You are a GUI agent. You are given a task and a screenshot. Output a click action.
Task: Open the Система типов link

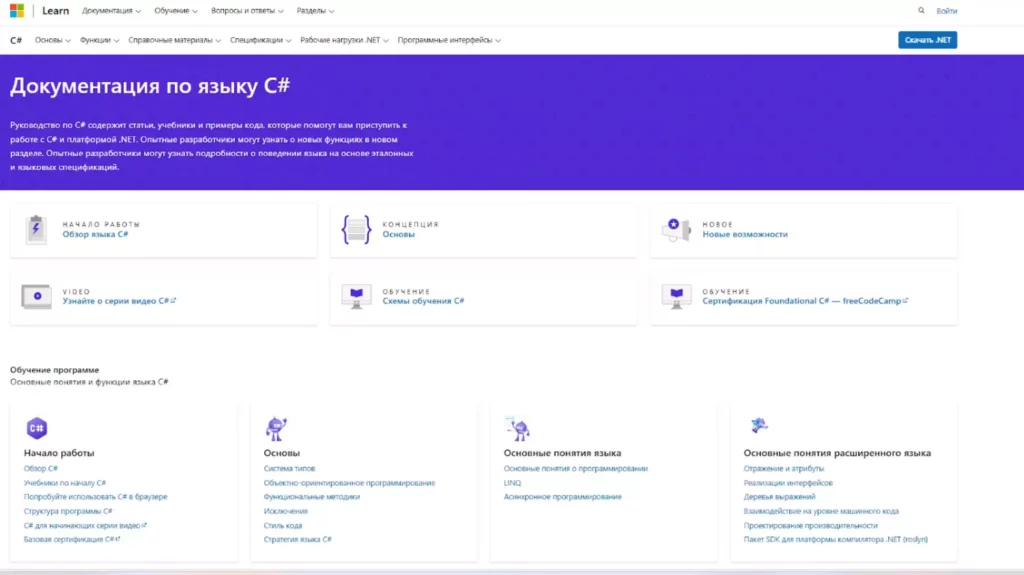pos(289,468)
